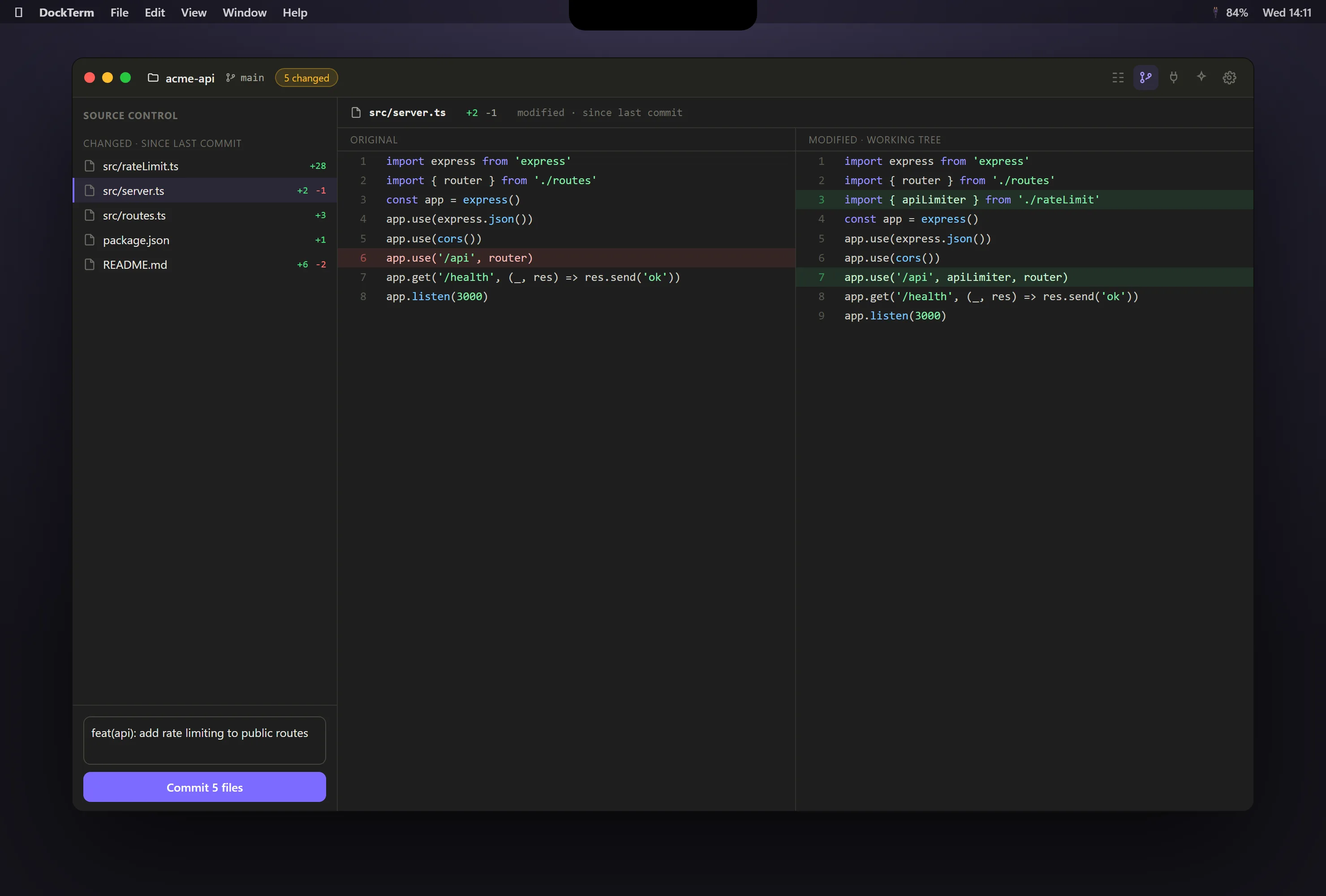Click original line 3 const app = express()
The height and width of the screenshot is (896, 1326).
453,200
